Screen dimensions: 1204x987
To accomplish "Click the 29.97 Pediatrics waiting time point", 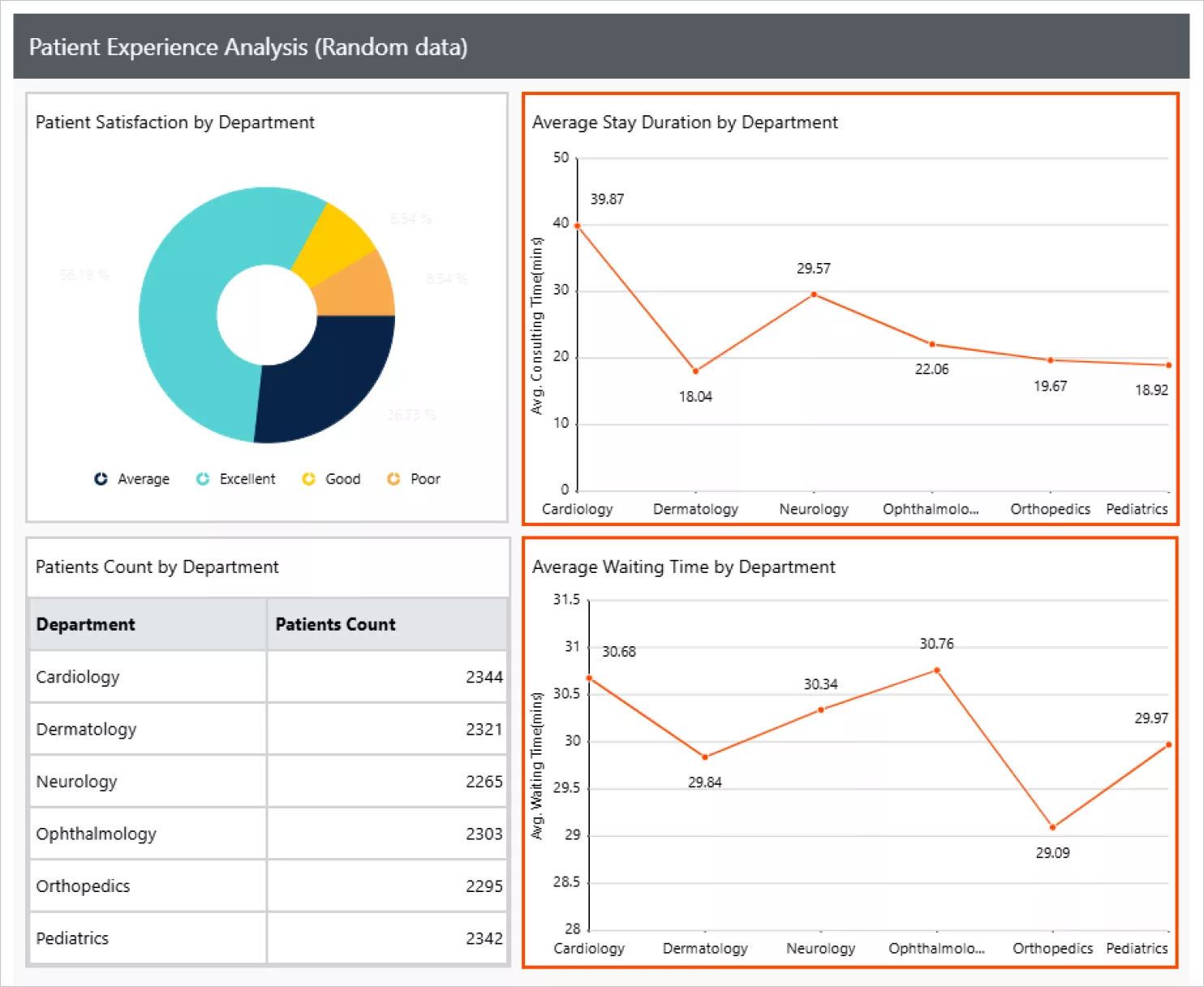I will pyautogui.click(x=1168, y=744).
